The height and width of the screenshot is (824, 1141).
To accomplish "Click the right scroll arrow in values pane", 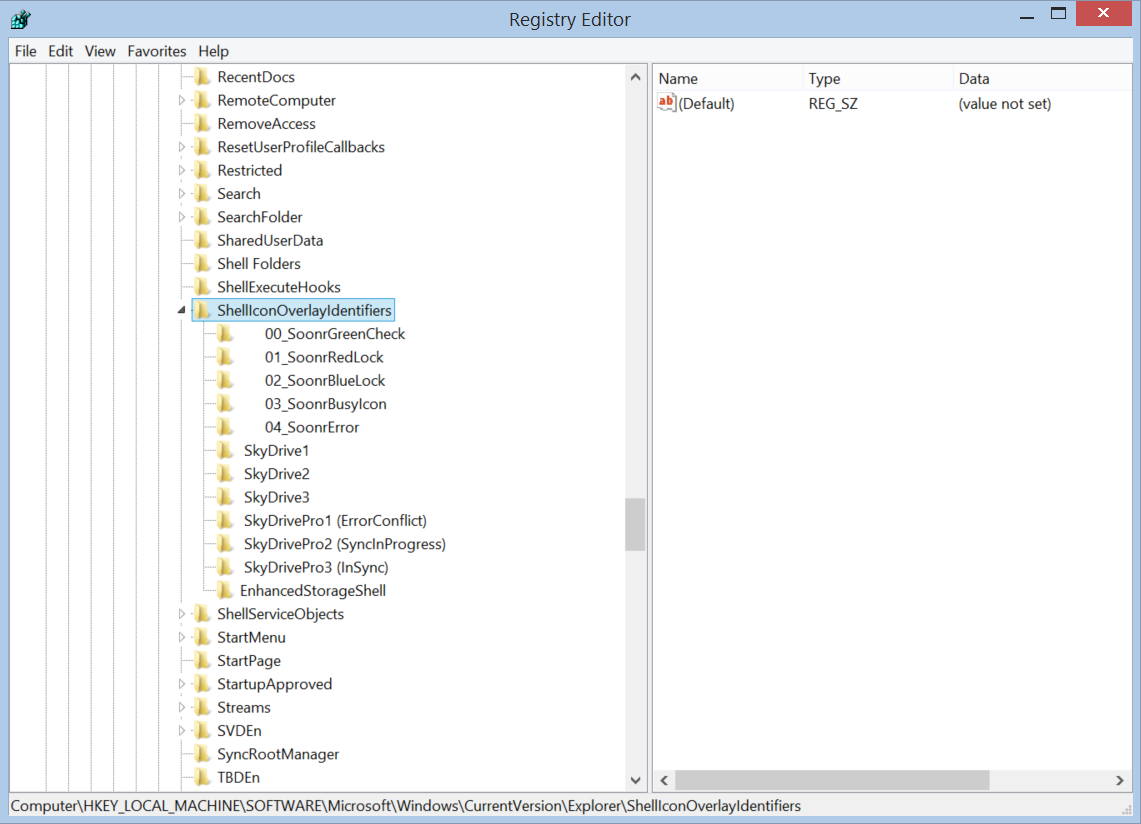I will [x=1120, y=780].
